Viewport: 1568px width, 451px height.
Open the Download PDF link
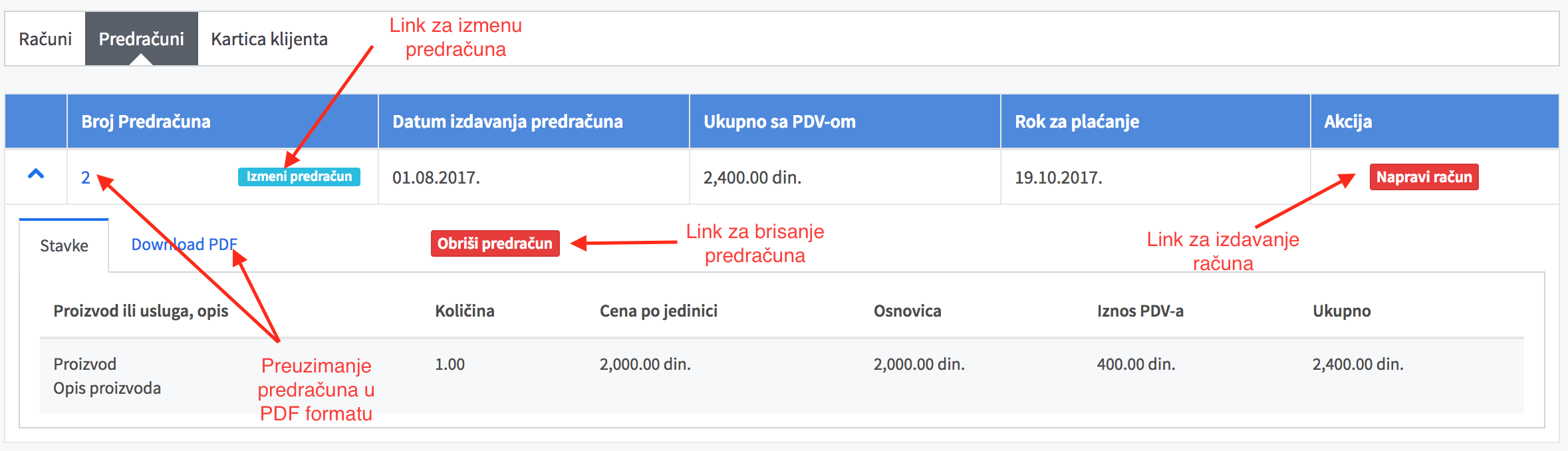point(184,244)
